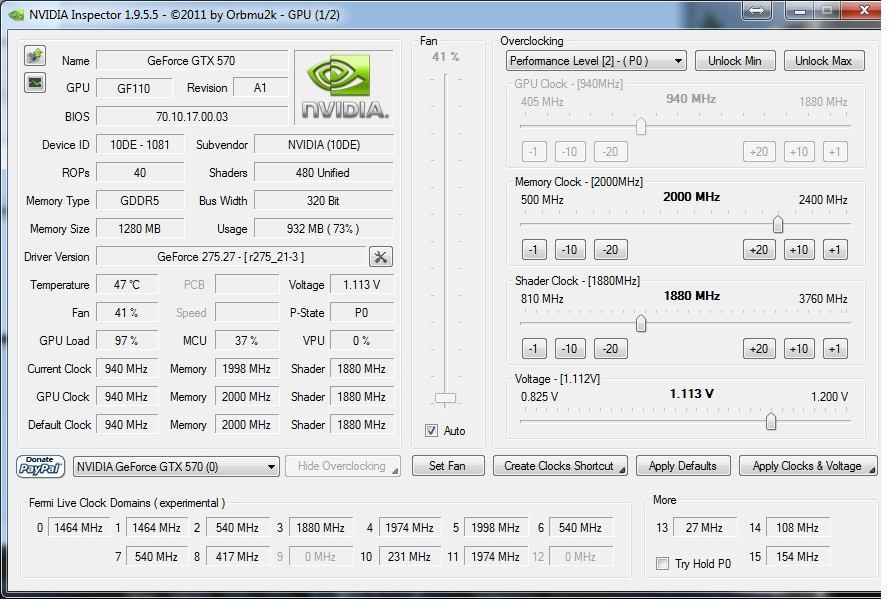Image resolution: width=895 pixels, height=599 pixels.
Task: Decrease Shader Clock by 10
Action: (570, 349)
